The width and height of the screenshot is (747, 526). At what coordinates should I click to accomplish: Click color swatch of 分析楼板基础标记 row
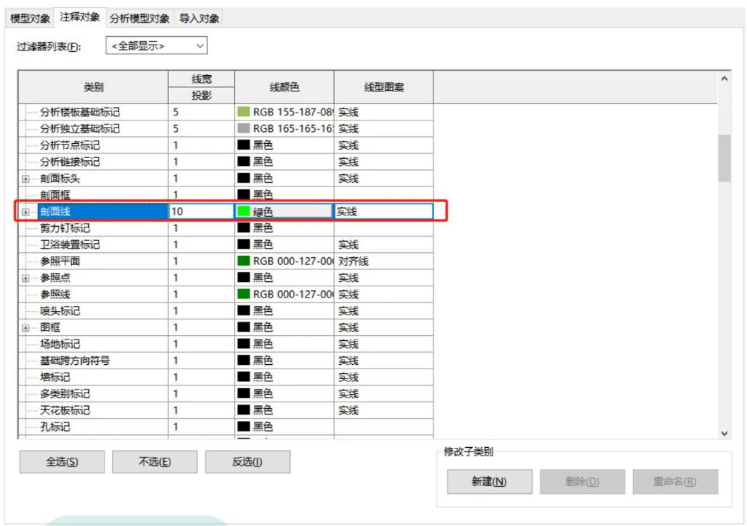(243, 112)
